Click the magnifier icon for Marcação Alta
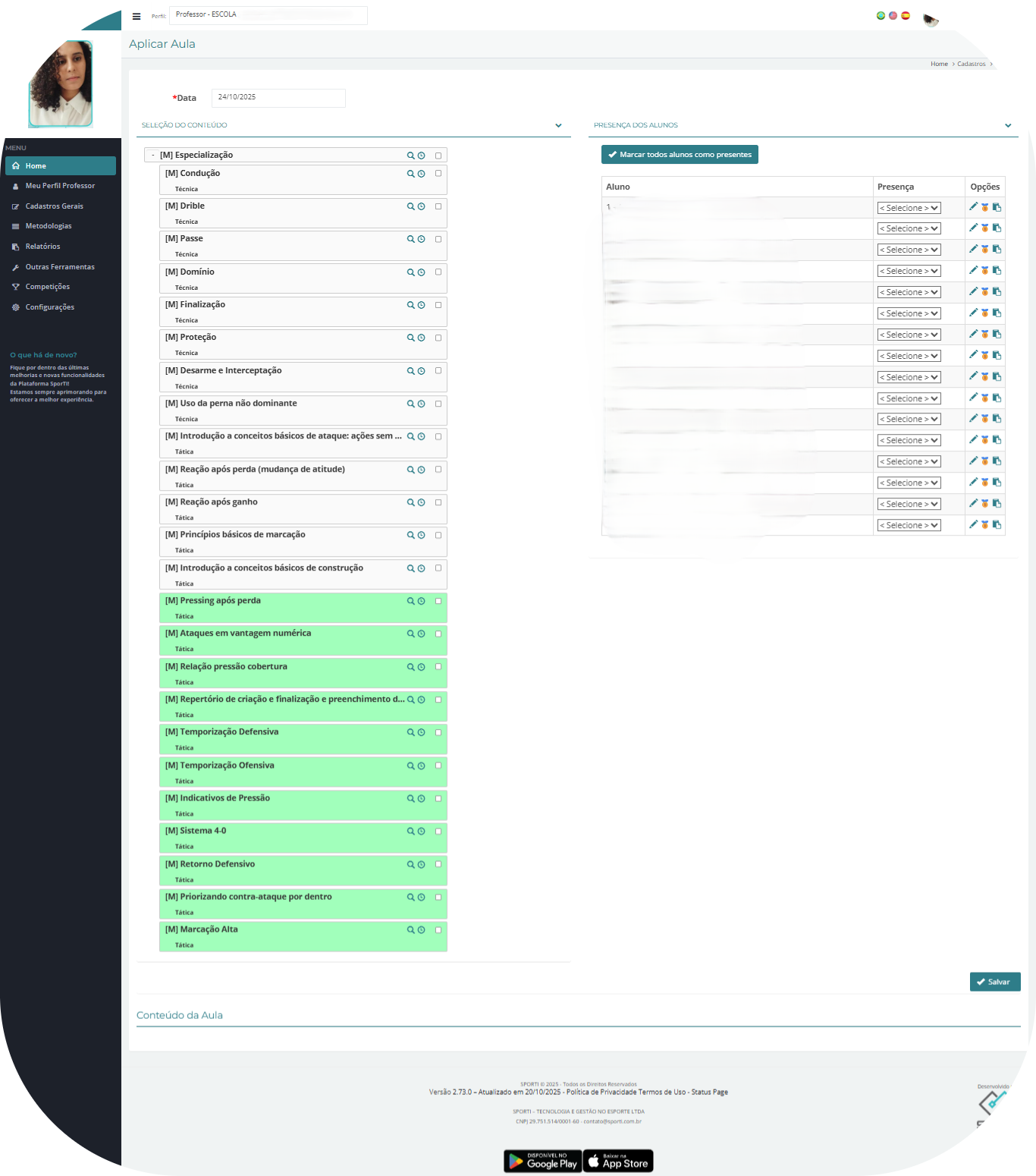The image size is (1036, 1176). (x=410, y=930)
